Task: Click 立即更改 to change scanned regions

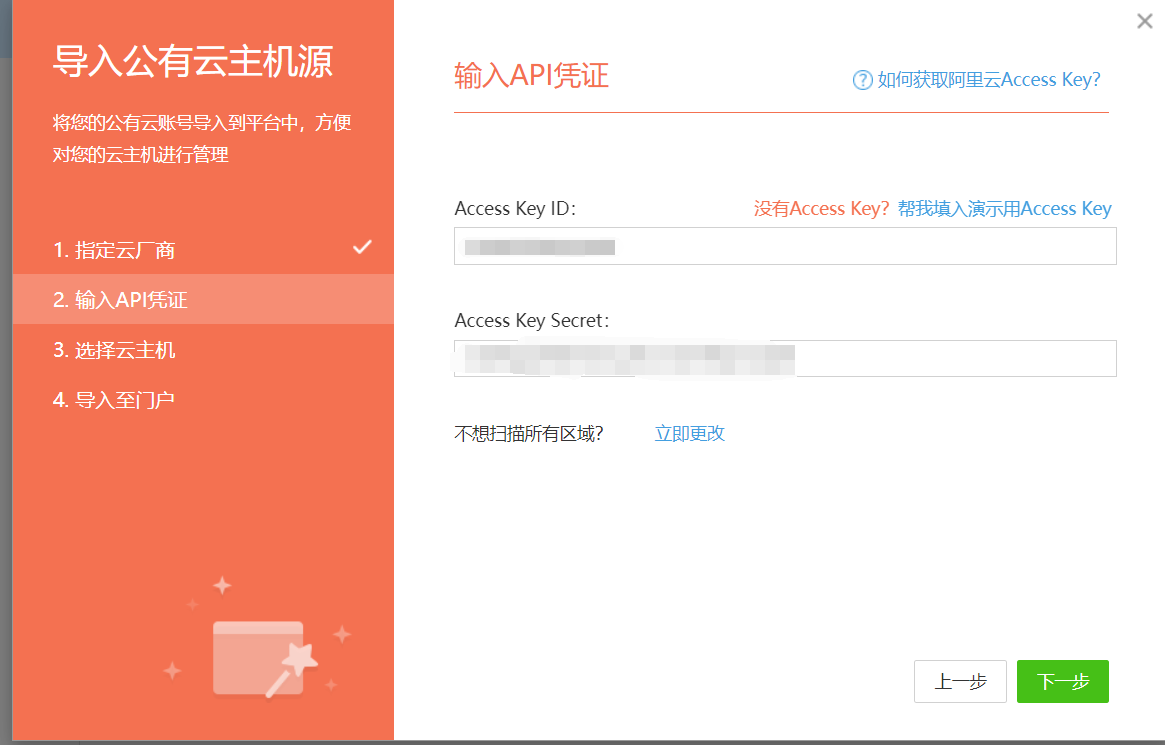Action: click(x=689, y=433)
